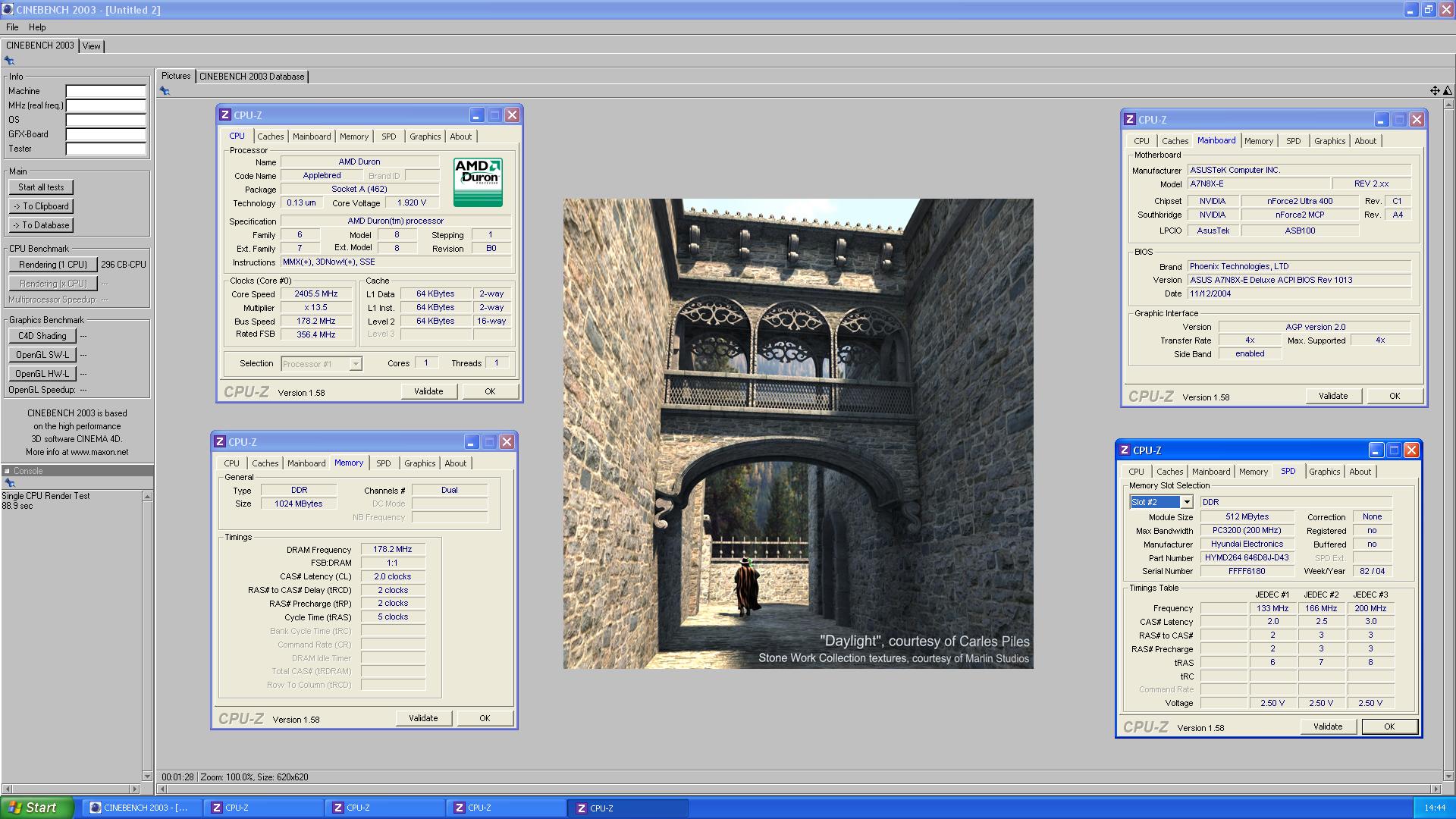The width and height of the screenshot is (1456, 819).
Task: Click the MHz (real freq.) input field
Action: click(x=105, y=105)
